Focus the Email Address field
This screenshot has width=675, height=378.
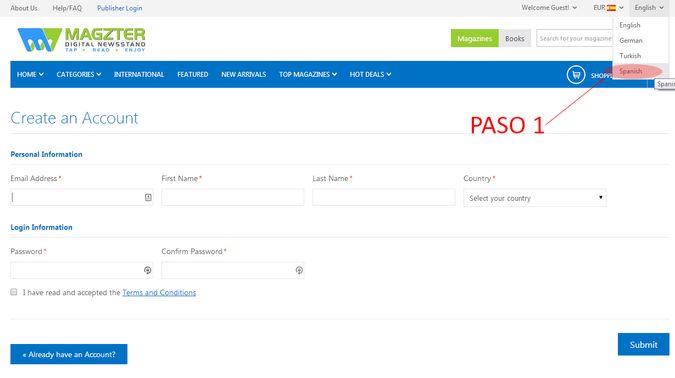coord(82,197)
